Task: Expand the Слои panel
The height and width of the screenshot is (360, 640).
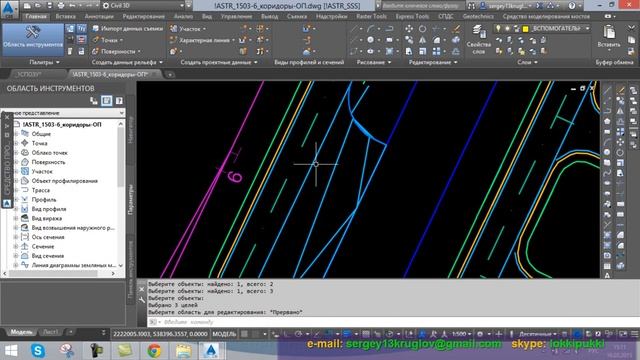Action: pos(527,62)
